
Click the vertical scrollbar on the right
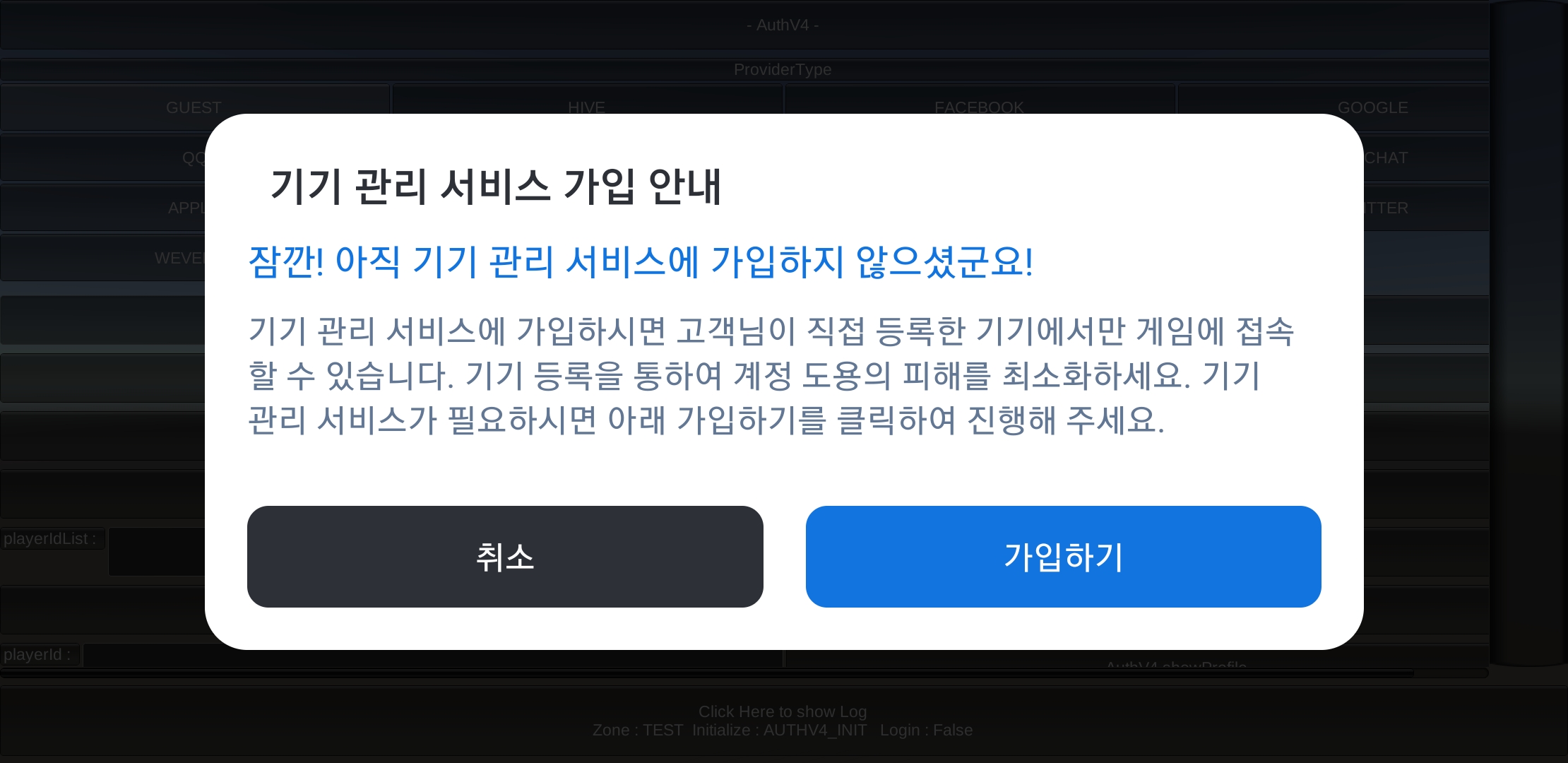point(1528,333)
